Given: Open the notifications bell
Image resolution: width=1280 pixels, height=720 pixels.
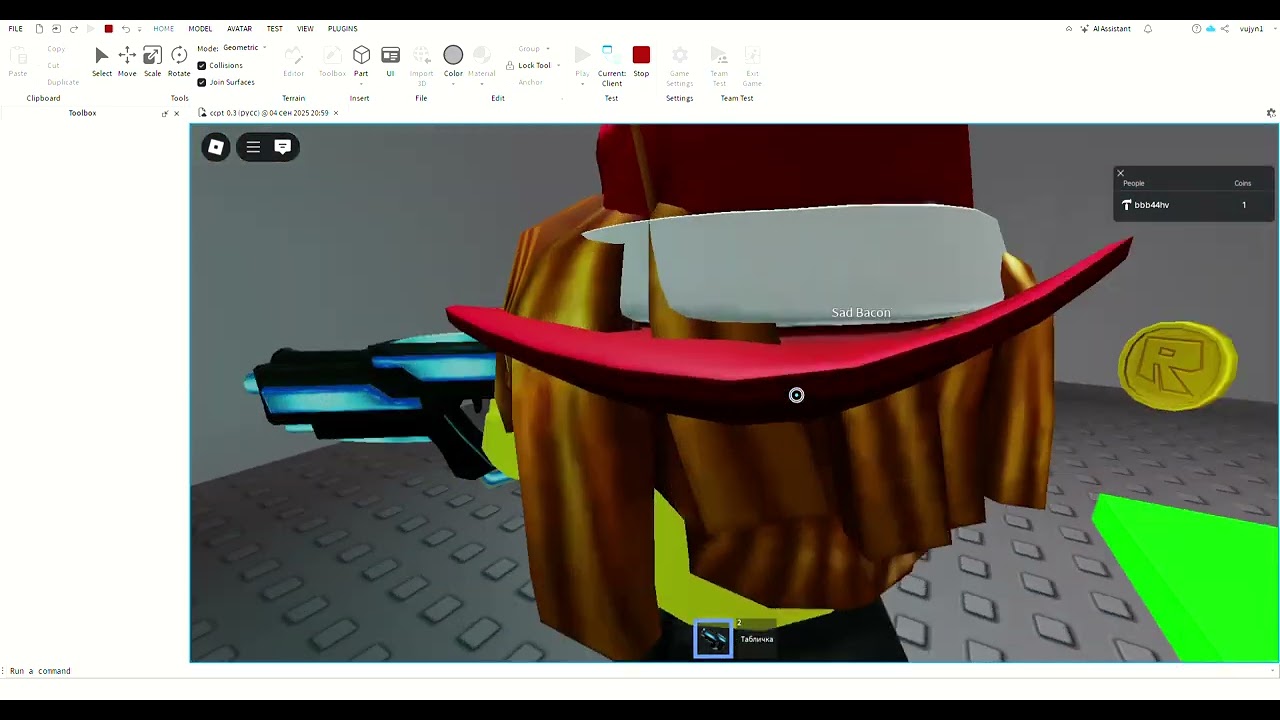Looking at the screenshot, I should tap(1148, 29).
